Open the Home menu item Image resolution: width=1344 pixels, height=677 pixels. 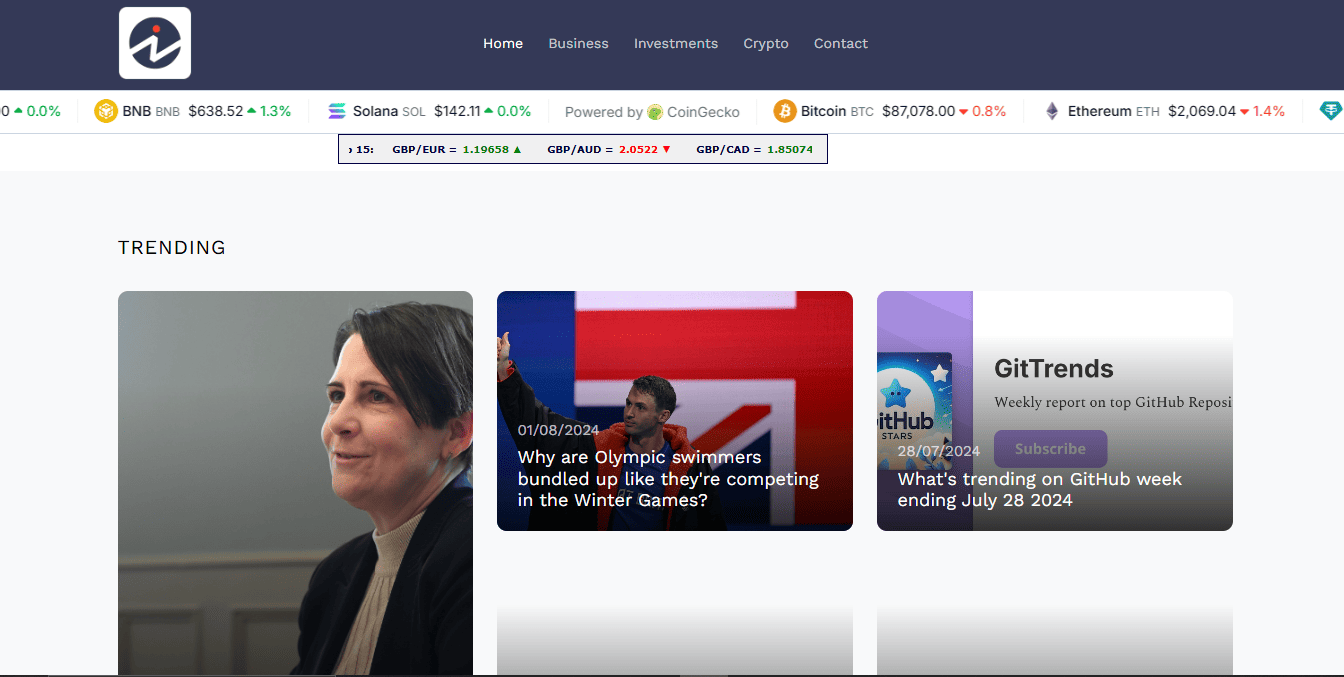503,43
